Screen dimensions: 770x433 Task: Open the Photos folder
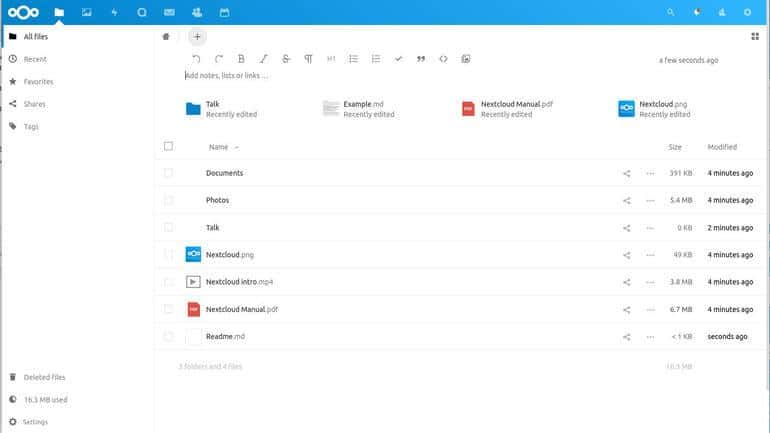218,200
